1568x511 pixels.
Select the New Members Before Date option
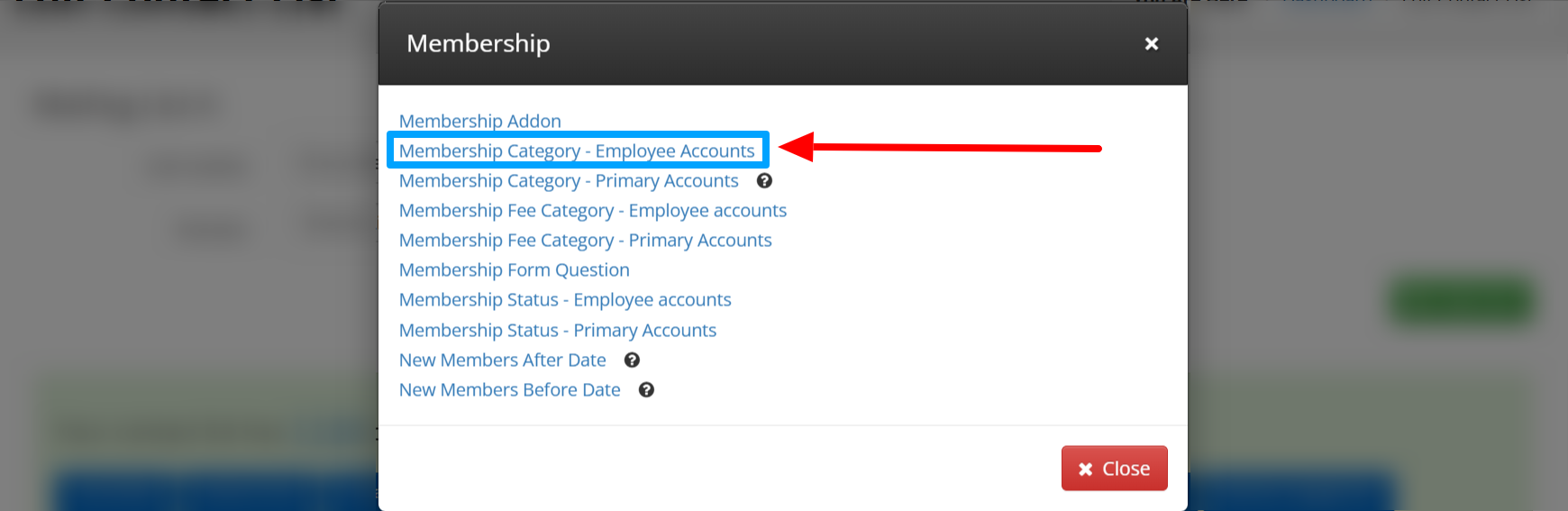(x=510, y=389)
